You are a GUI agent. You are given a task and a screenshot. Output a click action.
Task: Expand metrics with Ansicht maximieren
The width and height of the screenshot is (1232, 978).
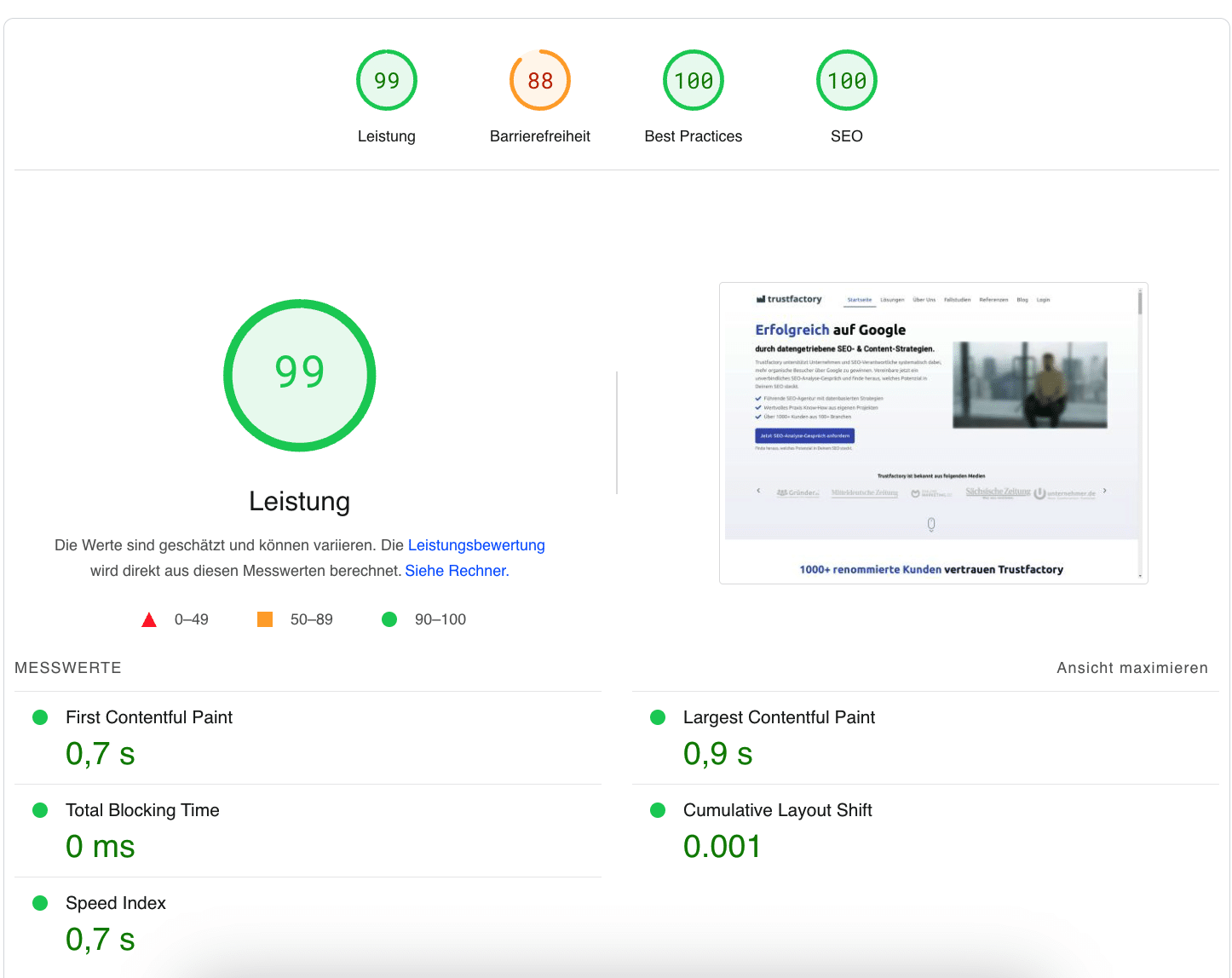pos(1131,668)
